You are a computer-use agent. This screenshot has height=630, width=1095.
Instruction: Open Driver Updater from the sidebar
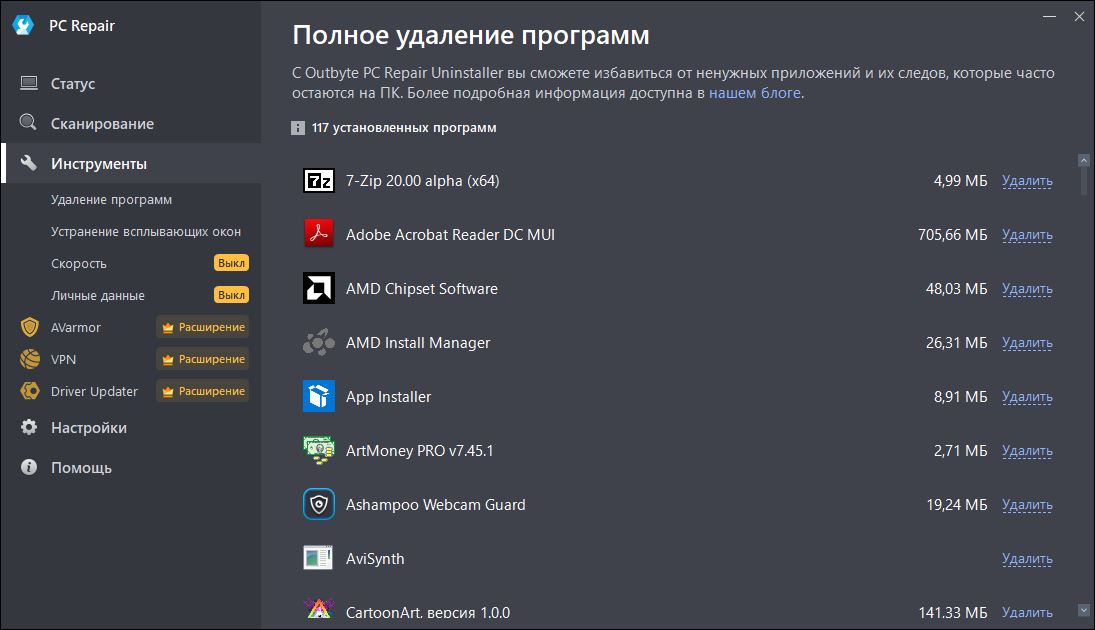(x=94, y=391)
